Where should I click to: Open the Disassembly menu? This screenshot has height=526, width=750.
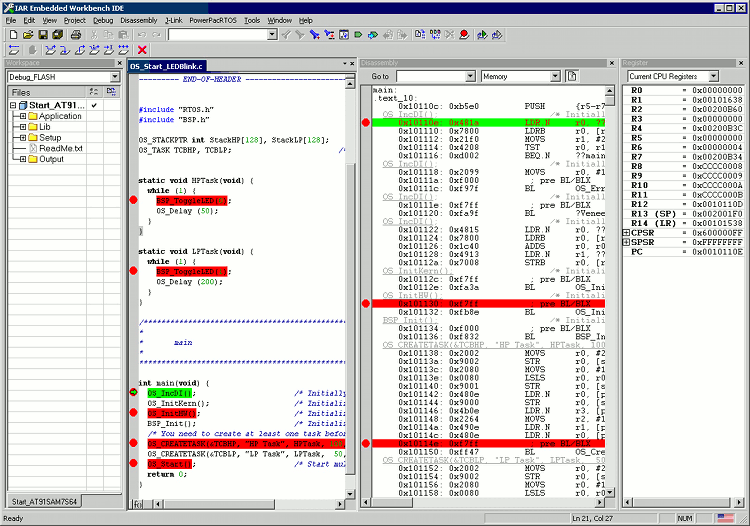tap(138, 20)
